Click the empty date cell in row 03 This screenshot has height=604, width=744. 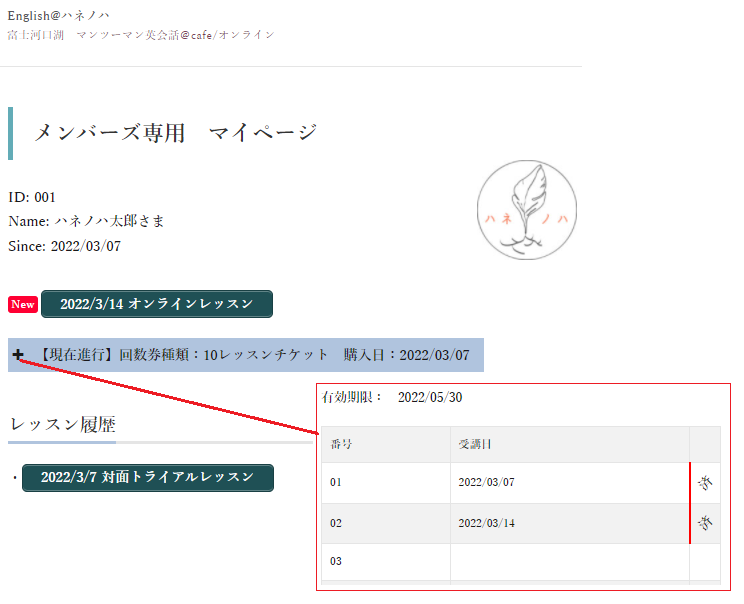click(x=568, y=561)
